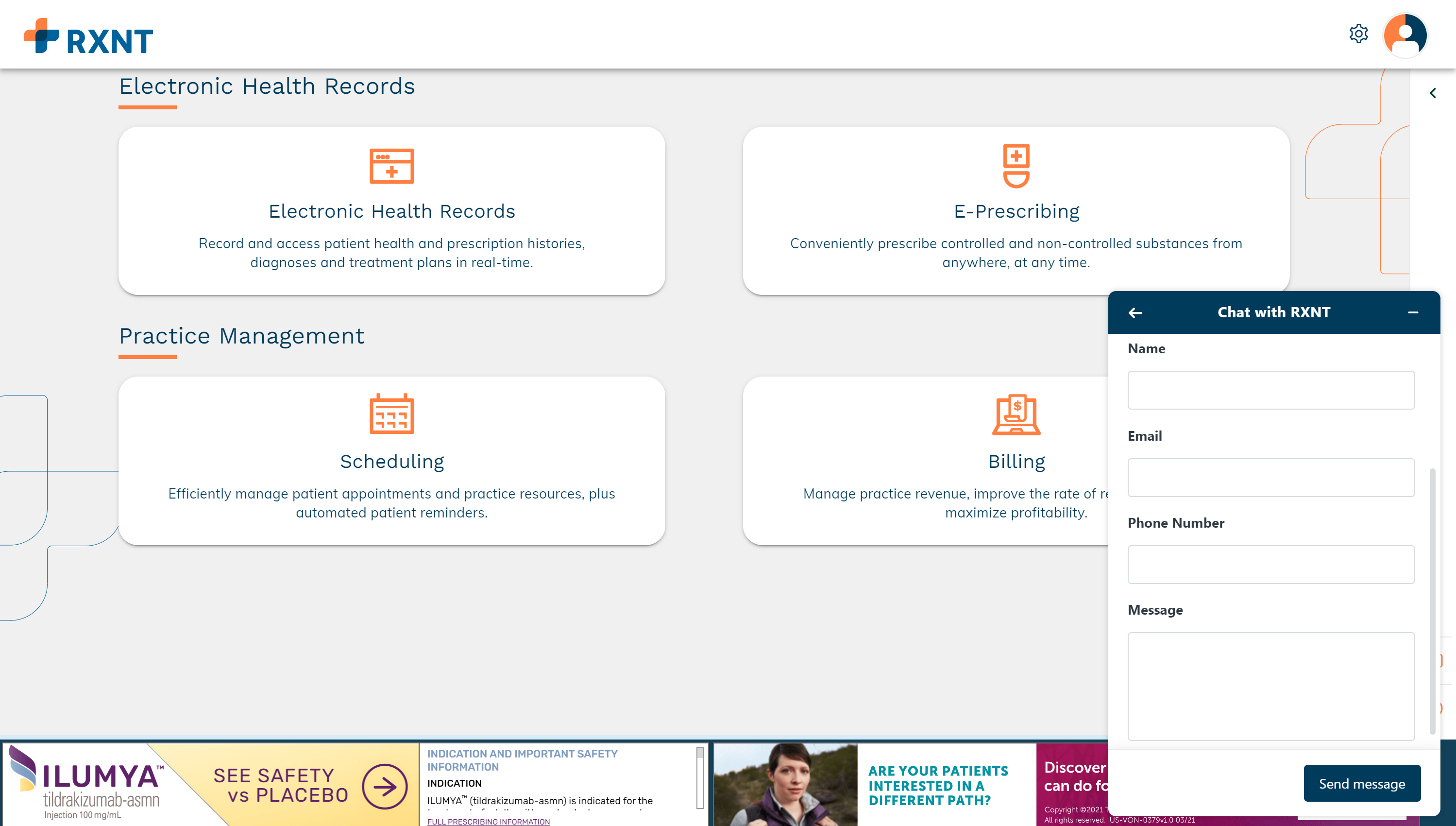1456x826 pixels.
Task: Click into the chat Phone Number field
Action: pos(1270,565)
